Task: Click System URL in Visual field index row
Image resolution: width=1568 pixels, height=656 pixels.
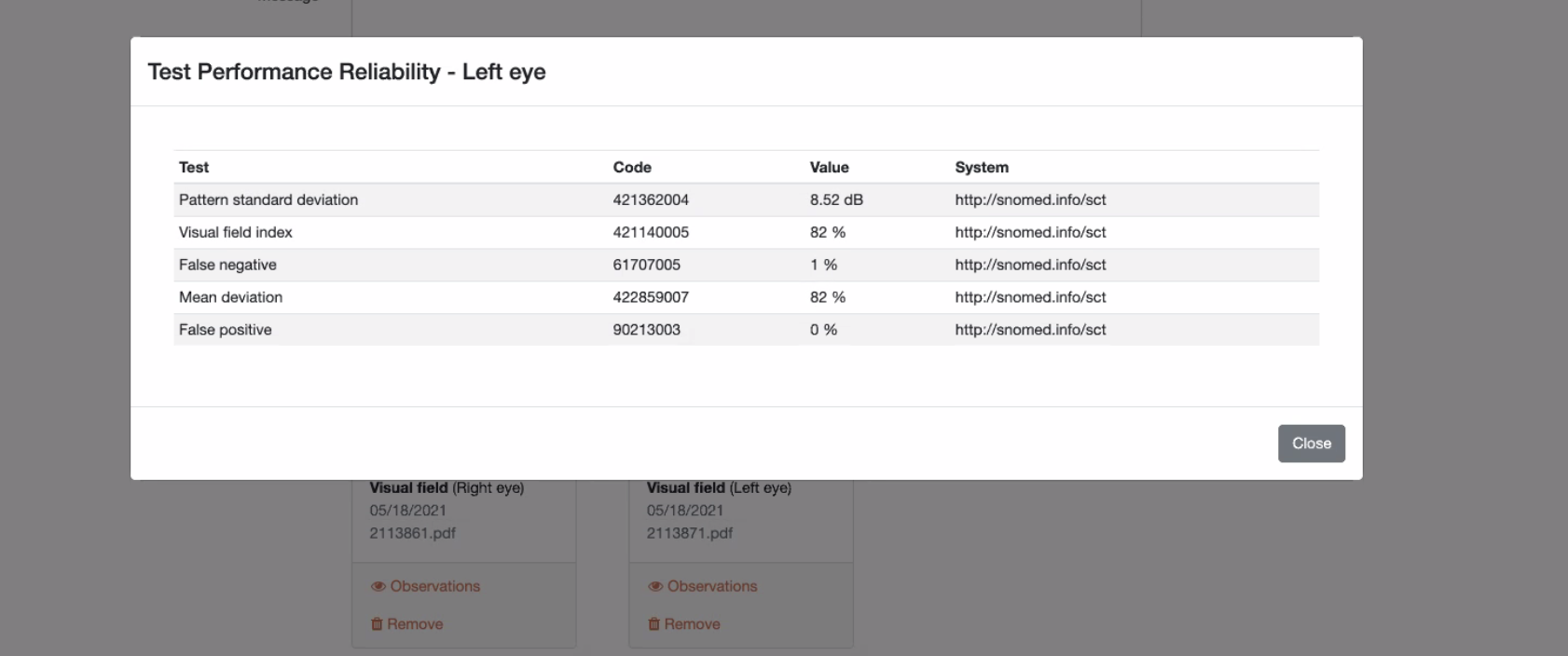Action: point(1030,232)
